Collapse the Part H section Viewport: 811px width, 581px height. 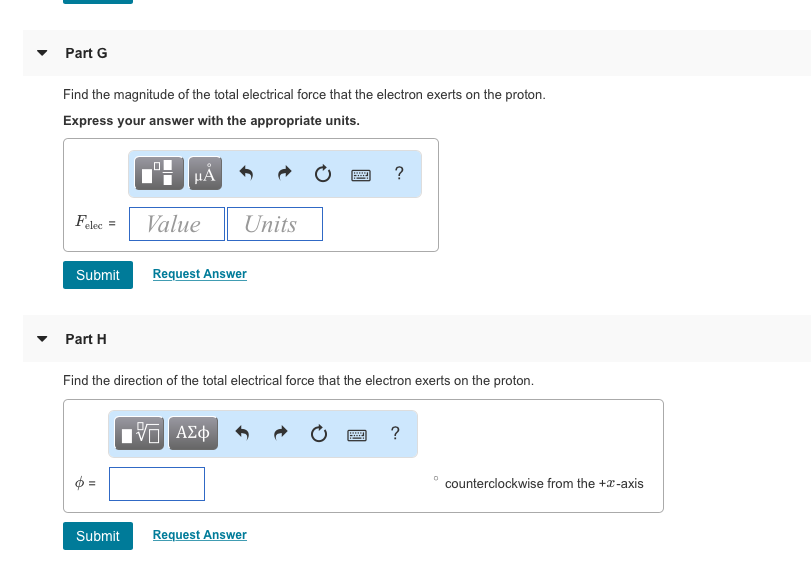[x=40, y=339]
